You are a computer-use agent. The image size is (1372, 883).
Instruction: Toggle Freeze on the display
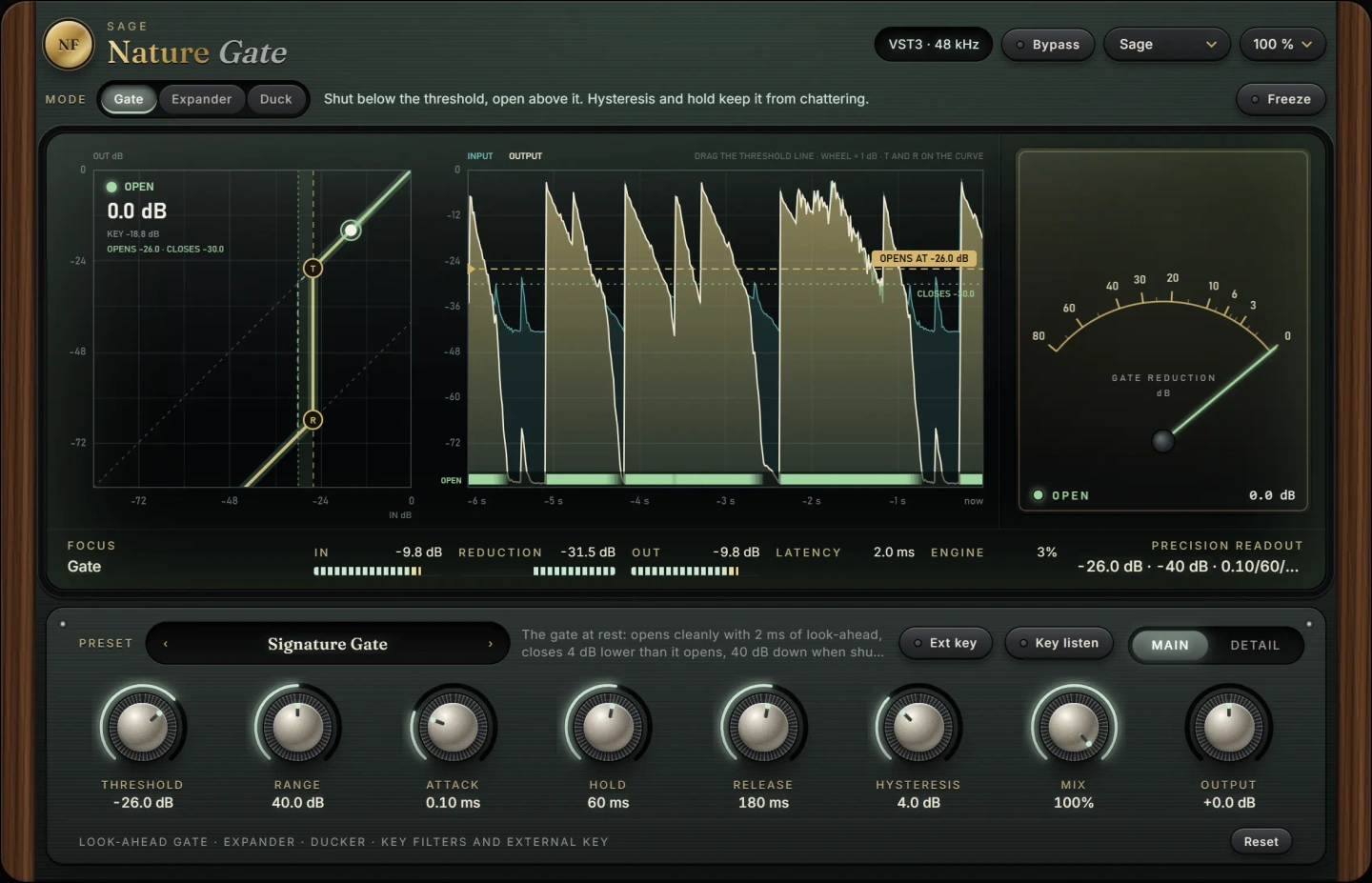pyautogui.click(x=1281, y=99)
